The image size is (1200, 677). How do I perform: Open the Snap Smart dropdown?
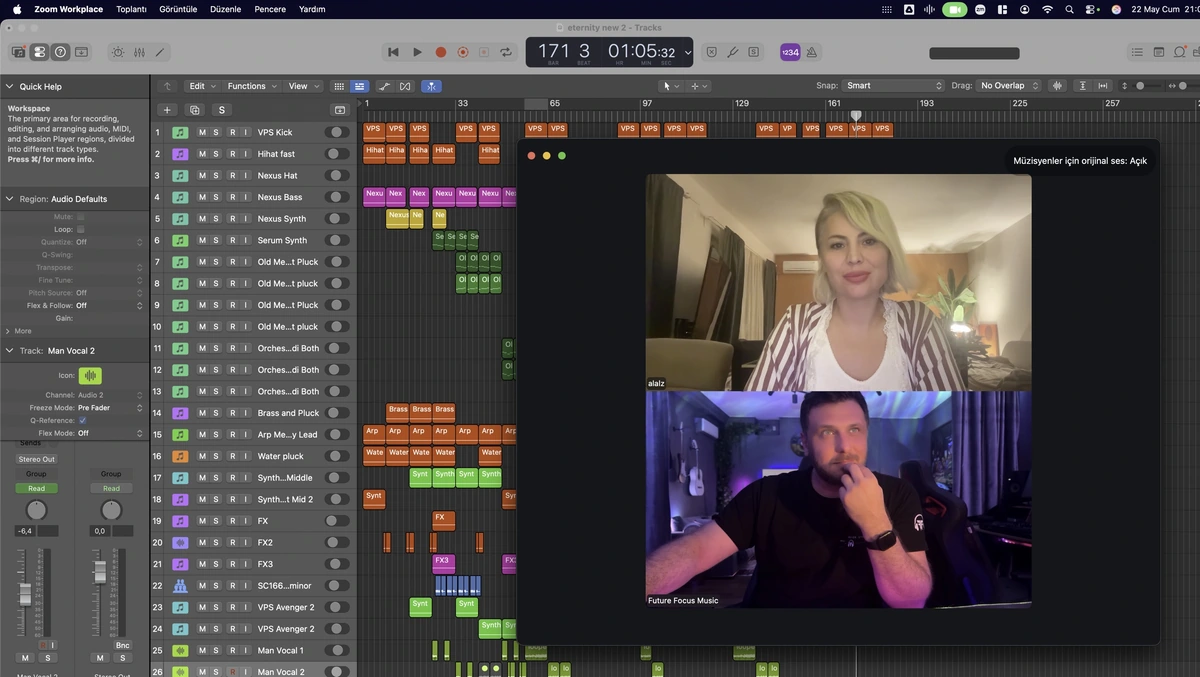tap(893, 86)
